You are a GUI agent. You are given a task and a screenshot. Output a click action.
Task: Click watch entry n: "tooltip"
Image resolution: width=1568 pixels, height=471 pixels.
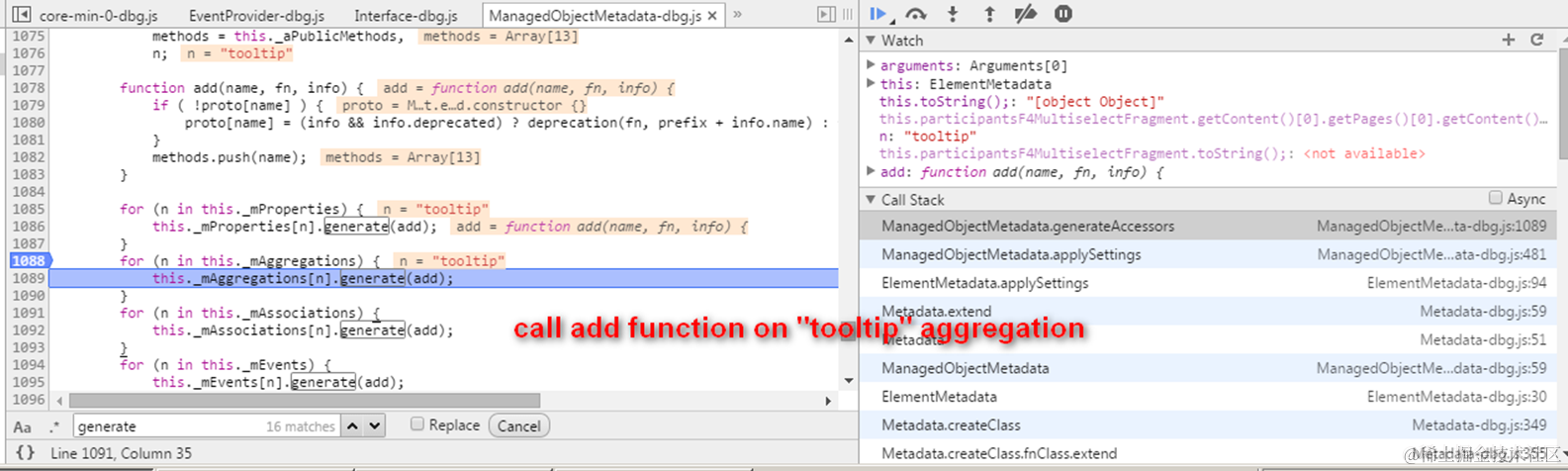click(x=928, y=137)
